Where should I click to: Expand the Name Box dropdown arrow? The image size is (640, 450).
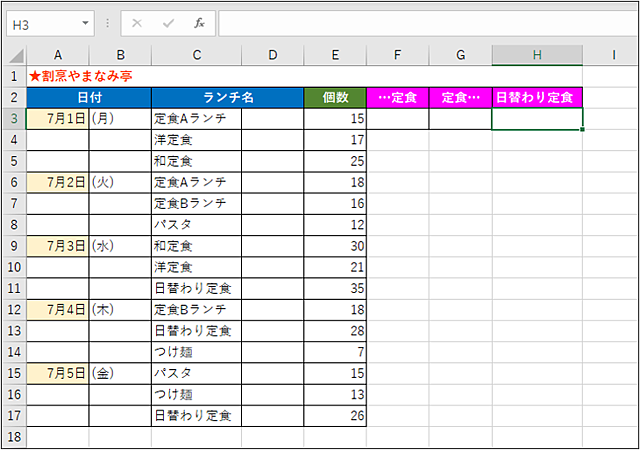pos(85,23)
